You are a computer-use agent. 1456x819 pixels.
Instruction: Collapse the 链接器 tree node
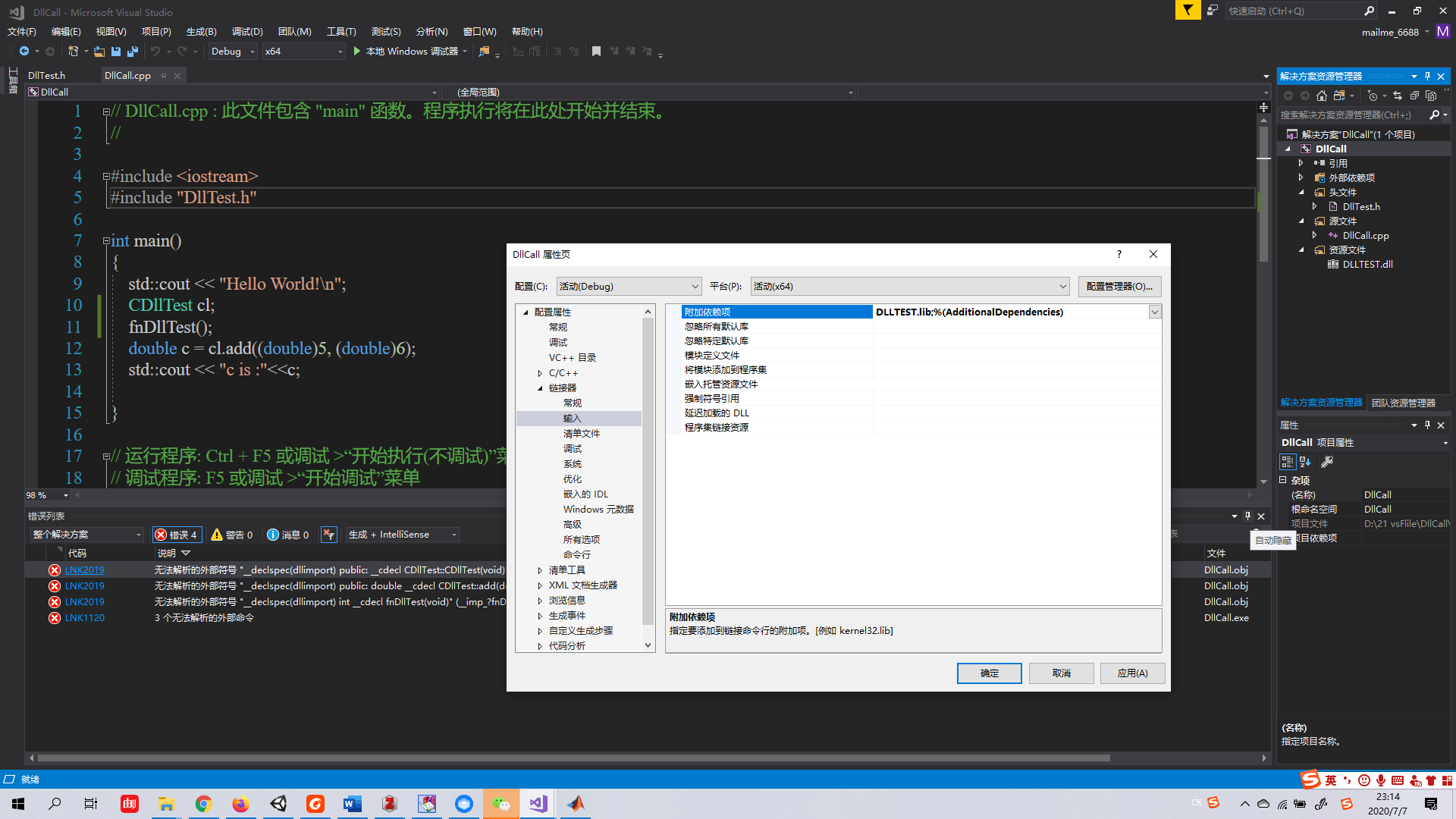point(540,388)
